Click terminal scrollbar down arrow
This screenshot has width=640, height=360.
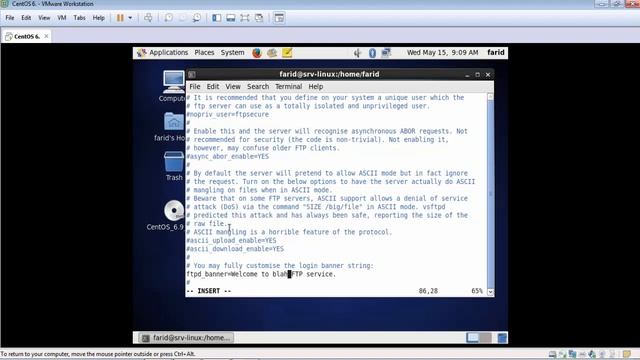coord(491,292)
